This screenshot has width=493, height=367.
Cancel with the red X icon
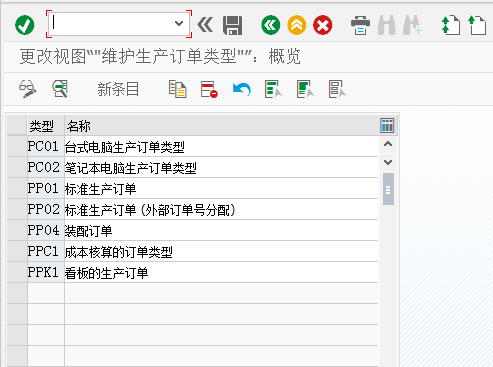click(x=323, y=25)
